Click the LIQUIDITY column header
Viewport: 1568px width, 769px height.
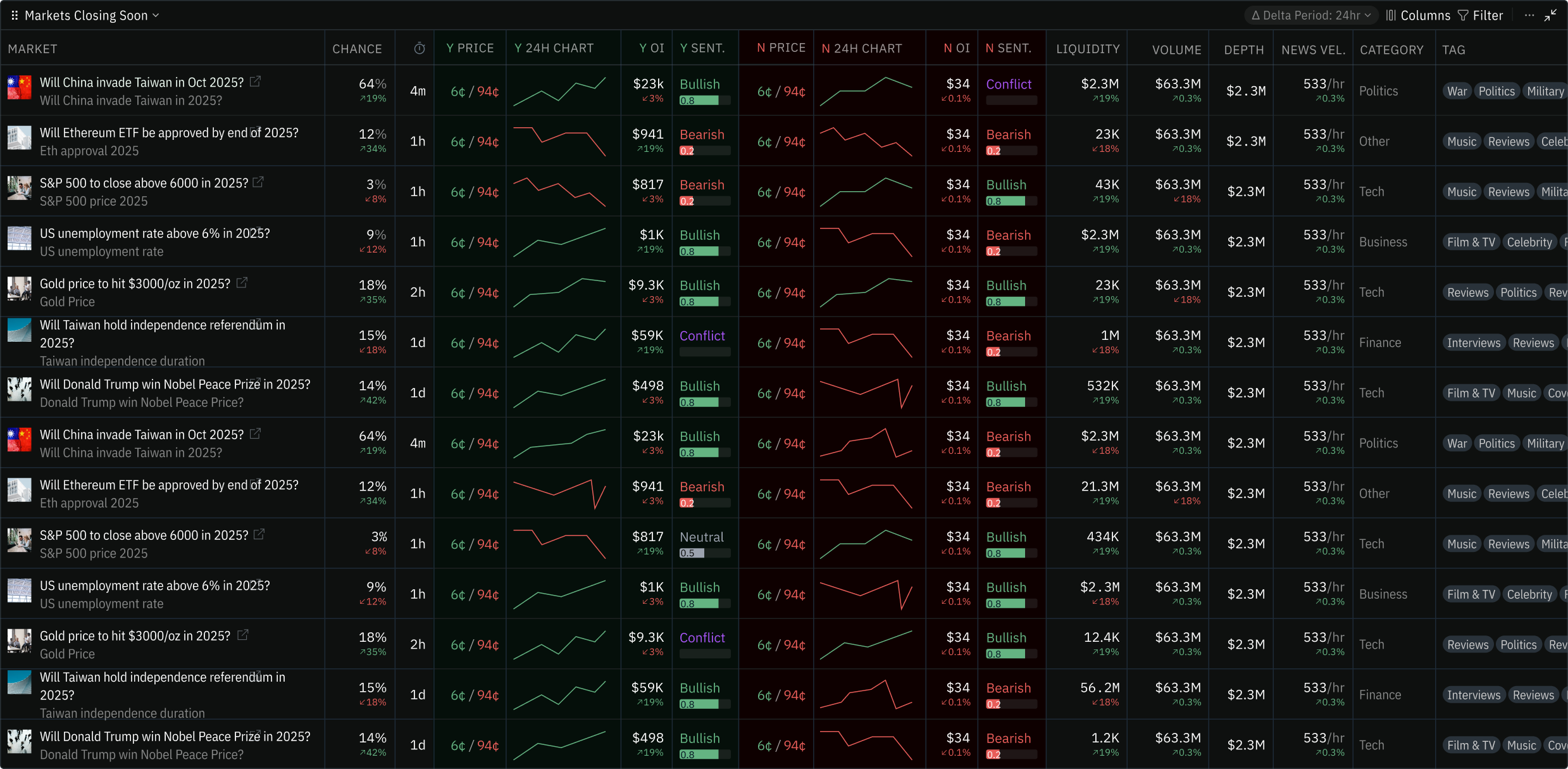pyautogui.click(x=1087, y=49)
